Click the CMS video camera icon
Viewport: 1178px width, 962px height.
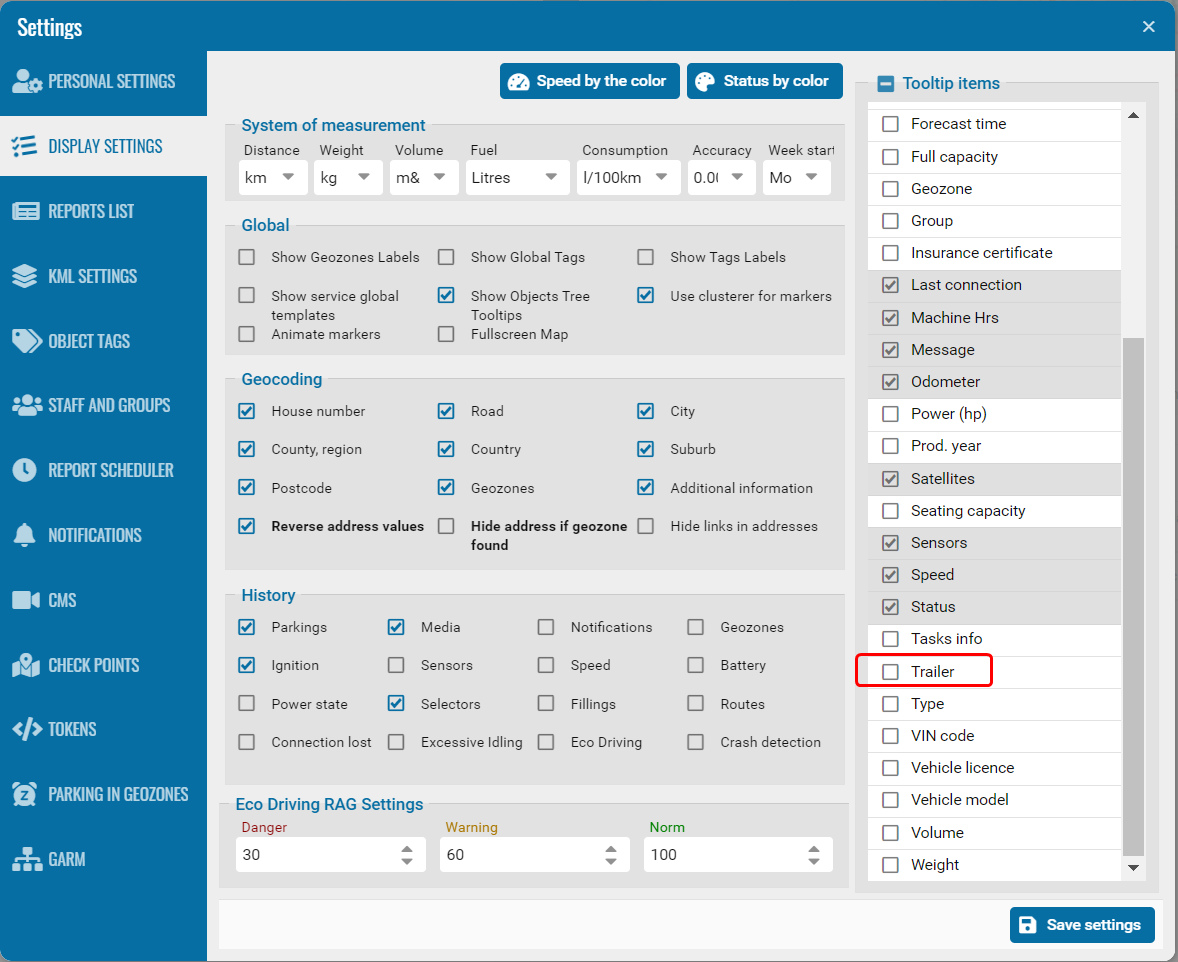click(26, 600)
